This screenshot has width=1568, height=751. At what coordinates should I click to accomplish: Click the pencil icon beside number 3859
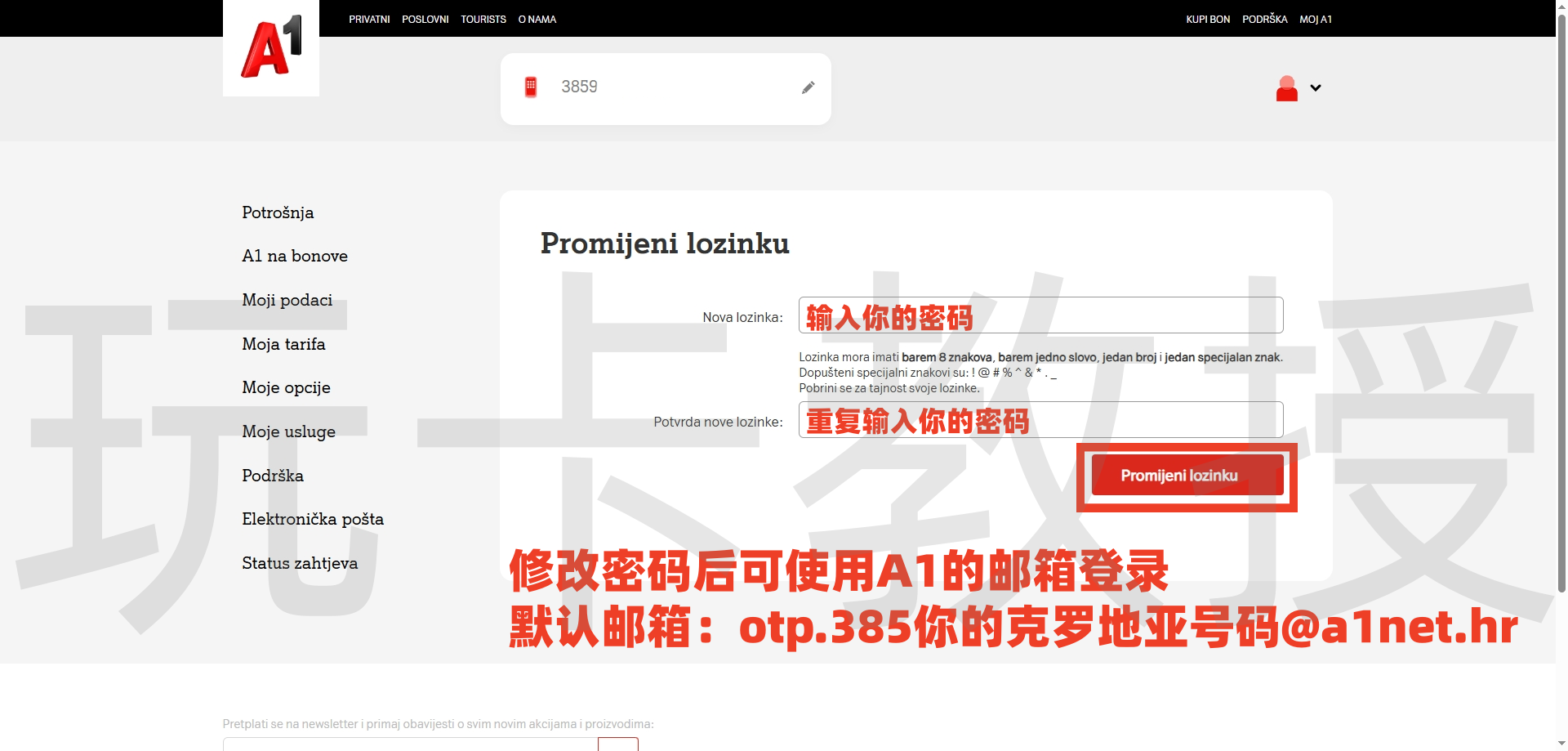(808, 87)
